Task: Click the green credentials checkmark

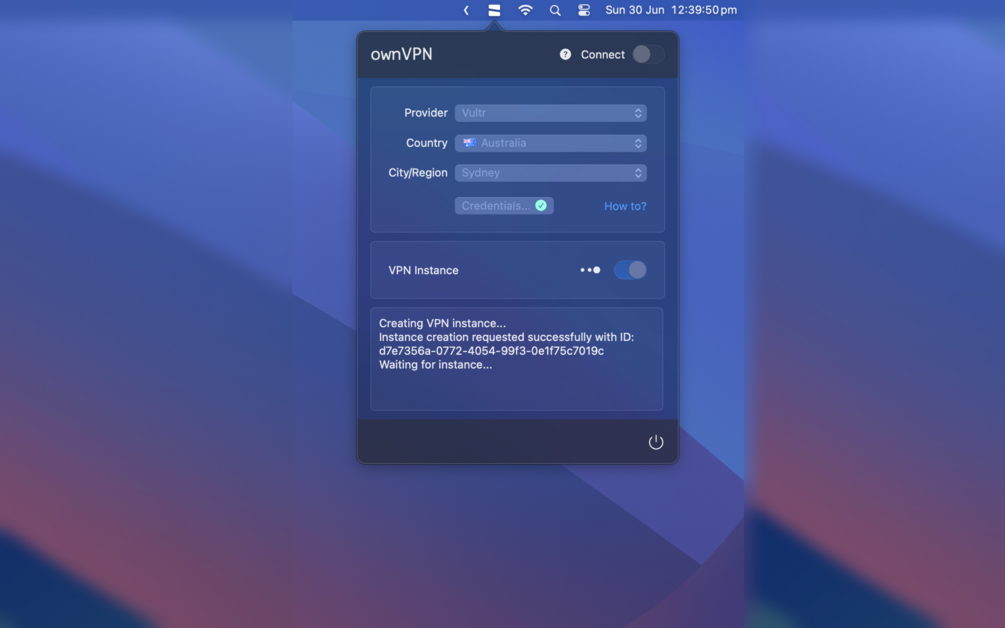Action: (x=541, y=206)
